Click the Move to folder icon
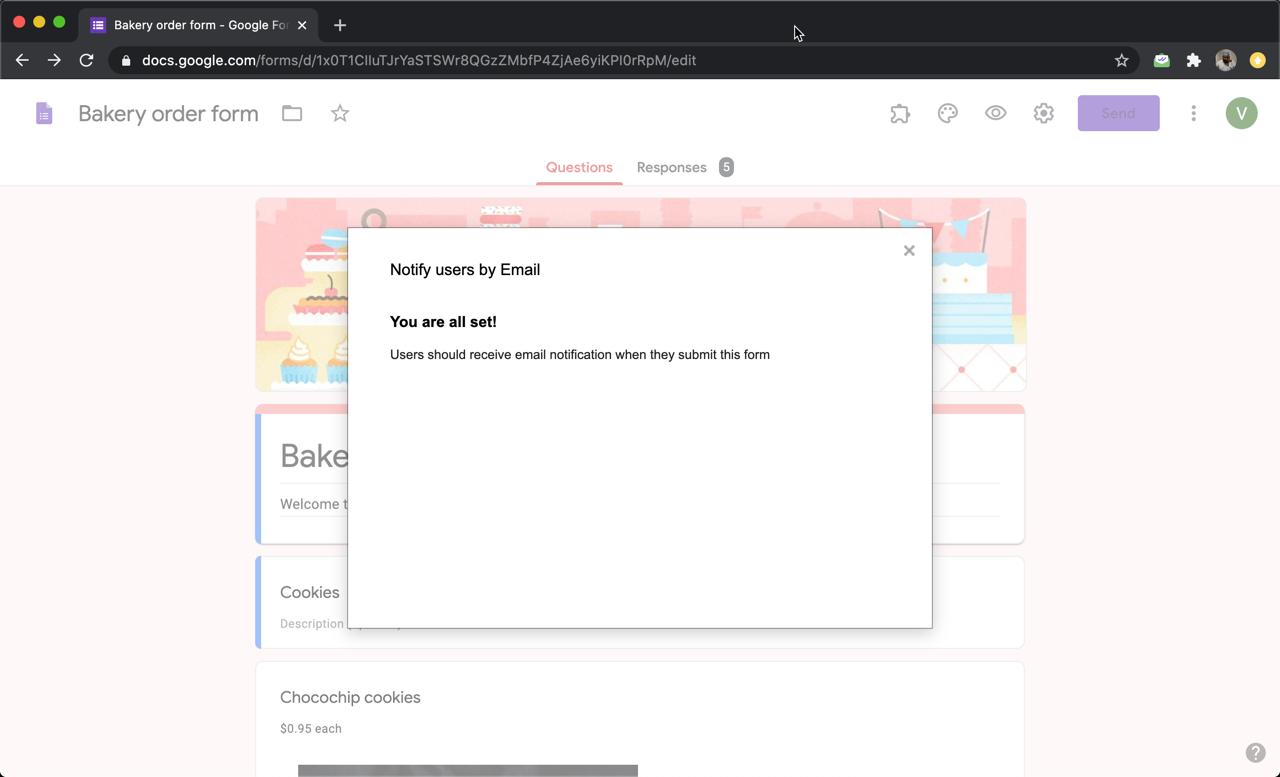This screenshot has height=777, width=1280. click(x=291, y=113)
